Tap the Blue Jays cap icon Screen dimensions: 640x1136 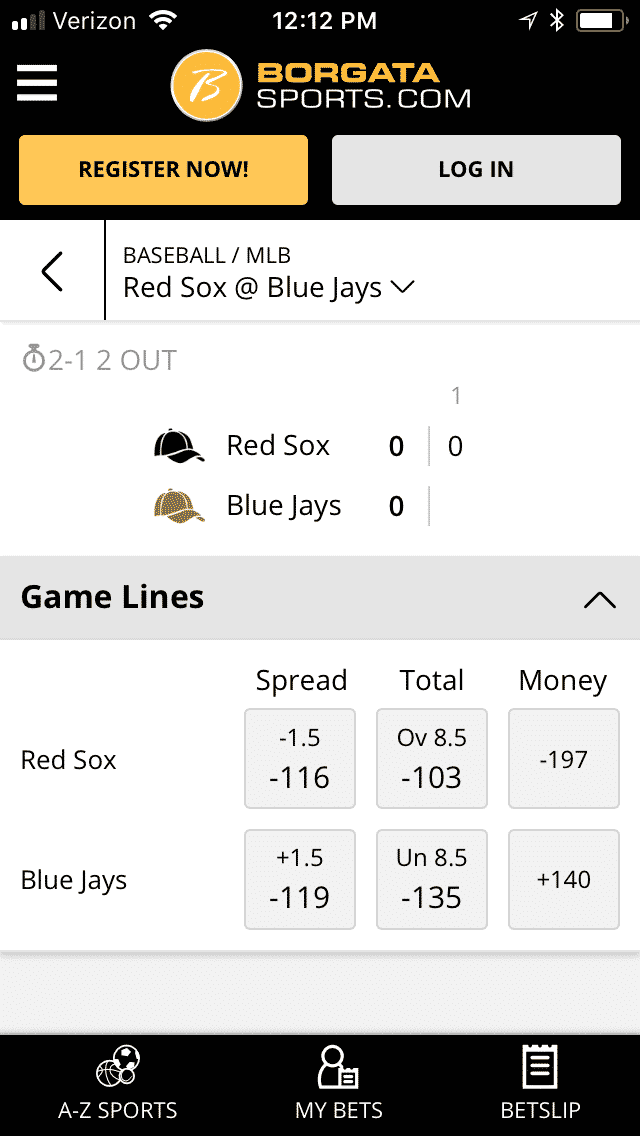click(x=179, y=506)
